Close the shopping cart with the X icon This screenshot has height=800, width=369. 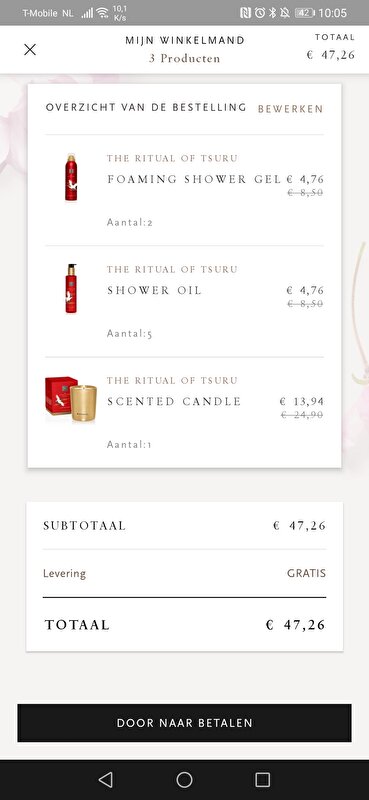tap(30, 49)
